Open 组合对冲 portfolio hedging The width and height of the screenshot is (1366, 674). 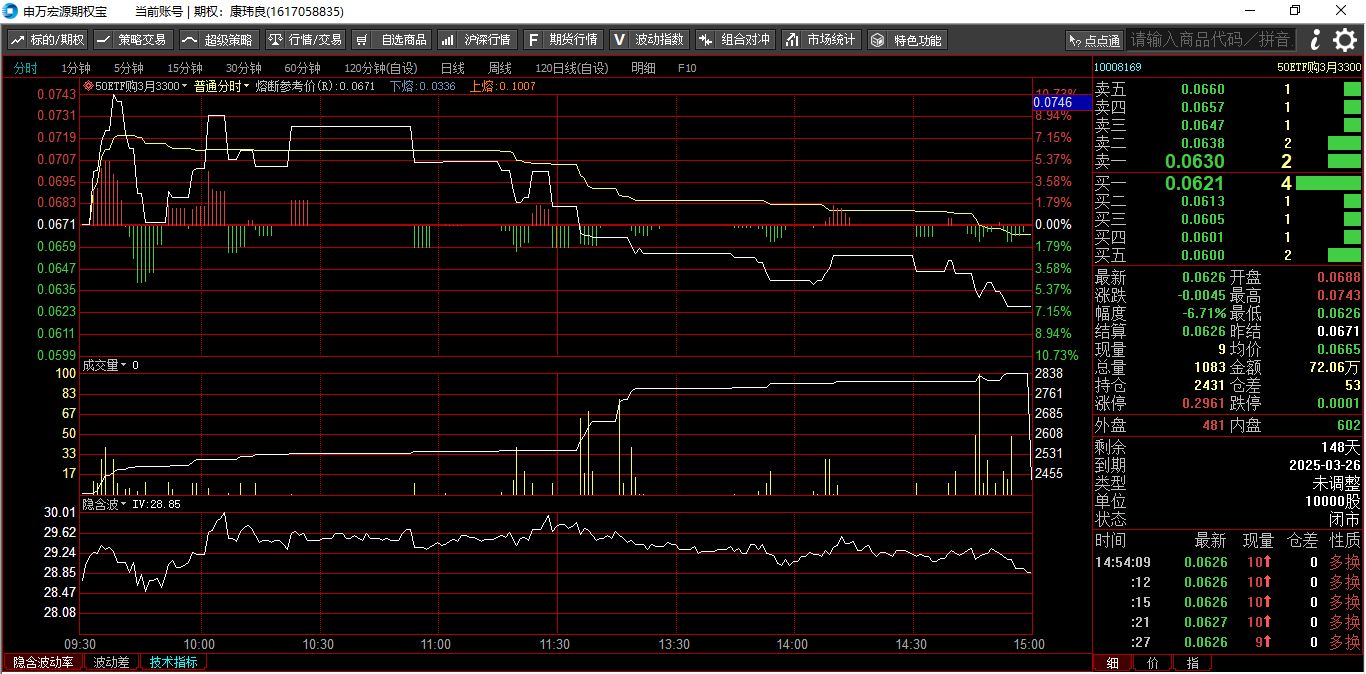[x=735, y=40]
